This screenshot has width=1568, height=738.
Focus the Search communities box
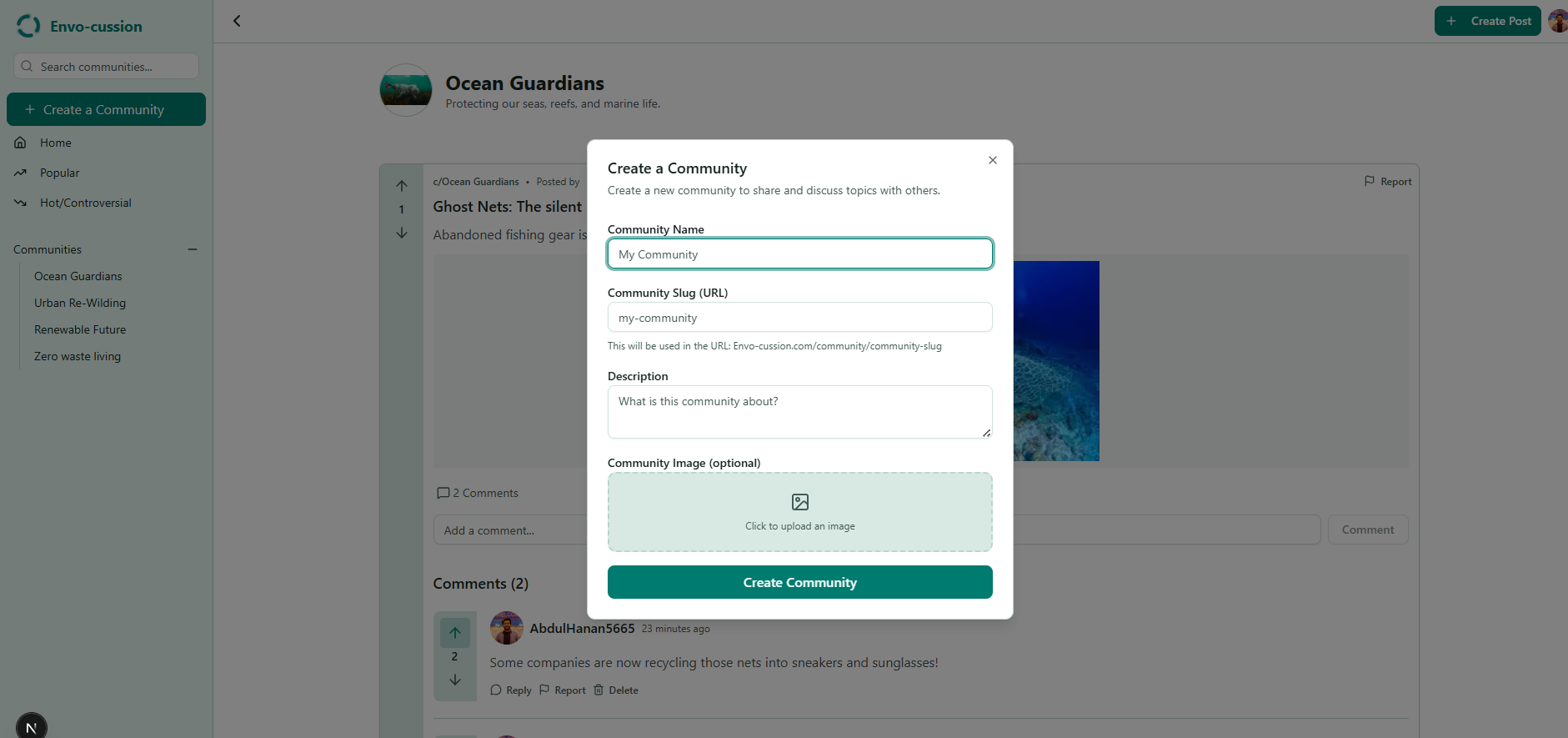(106, 66)
